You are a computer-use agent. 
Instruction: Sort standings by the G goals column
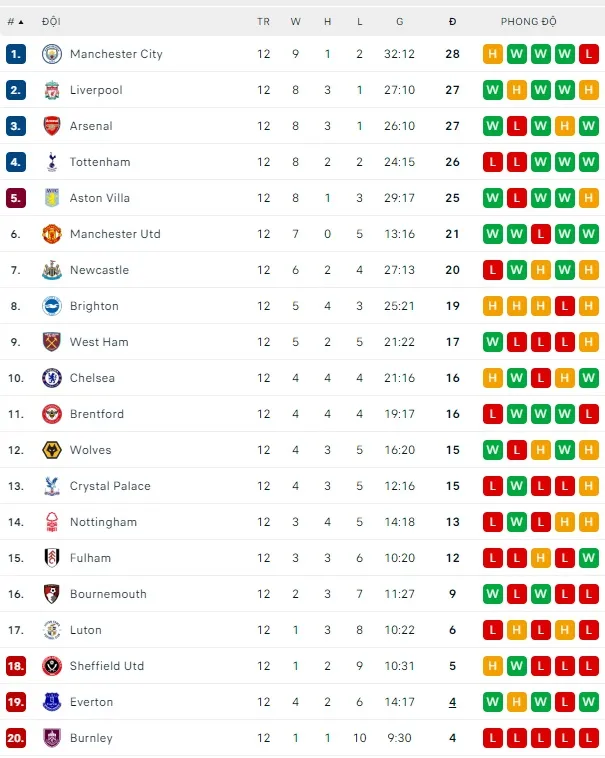[x=399, y=21]
